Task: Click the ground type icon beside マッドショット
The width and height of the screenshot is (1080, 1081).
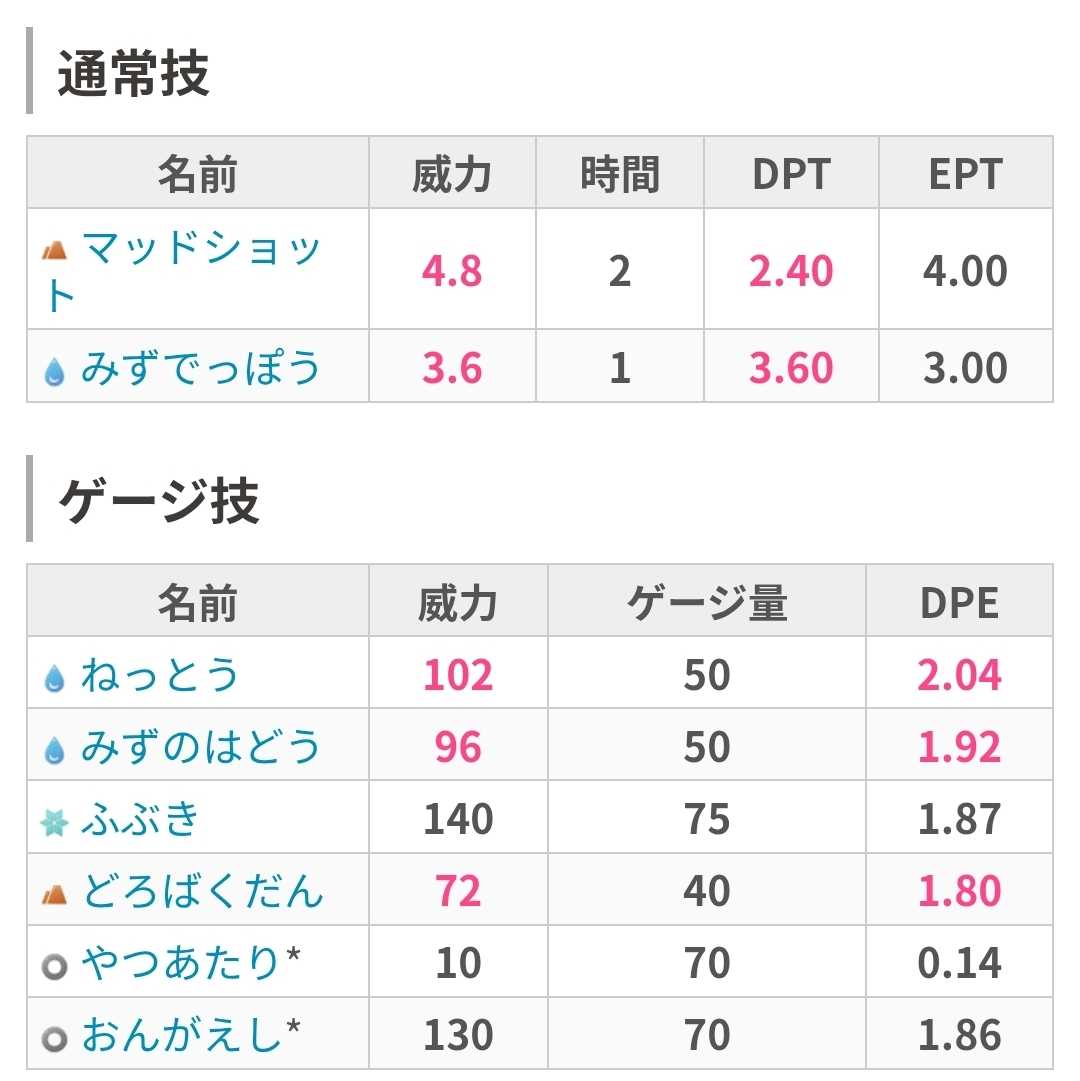Action: (x=54, y=250)
